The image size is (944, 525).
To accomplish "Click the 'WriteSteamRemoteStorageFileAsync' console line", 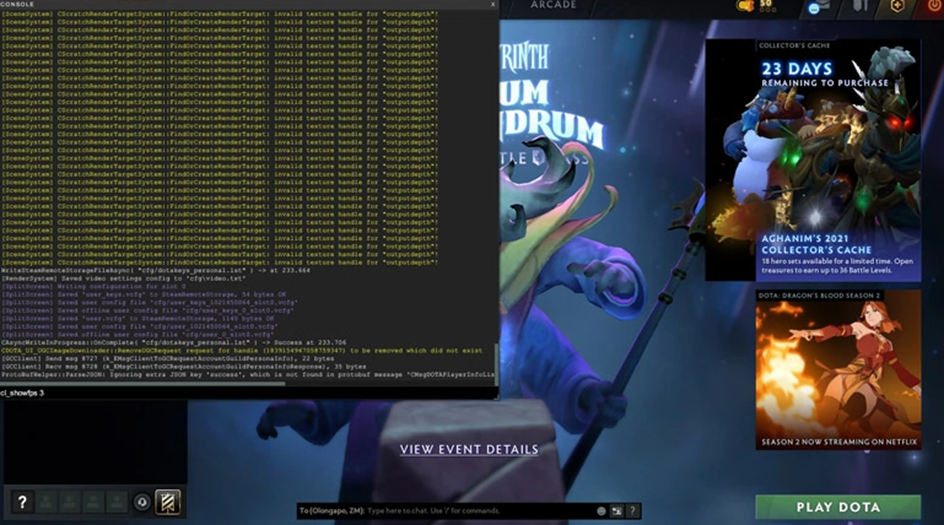I will [x=155, y=270].
